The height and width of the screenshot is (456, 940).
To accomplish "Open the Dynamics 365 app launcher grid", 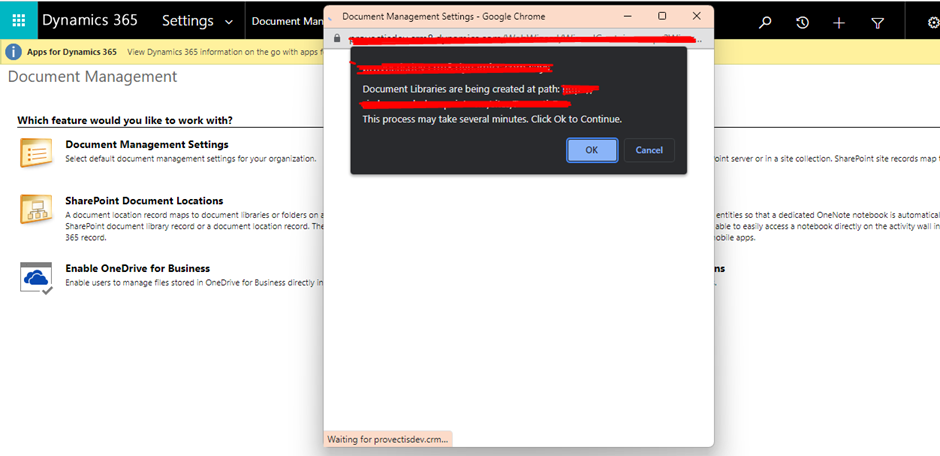I will (x=19, y=20).
